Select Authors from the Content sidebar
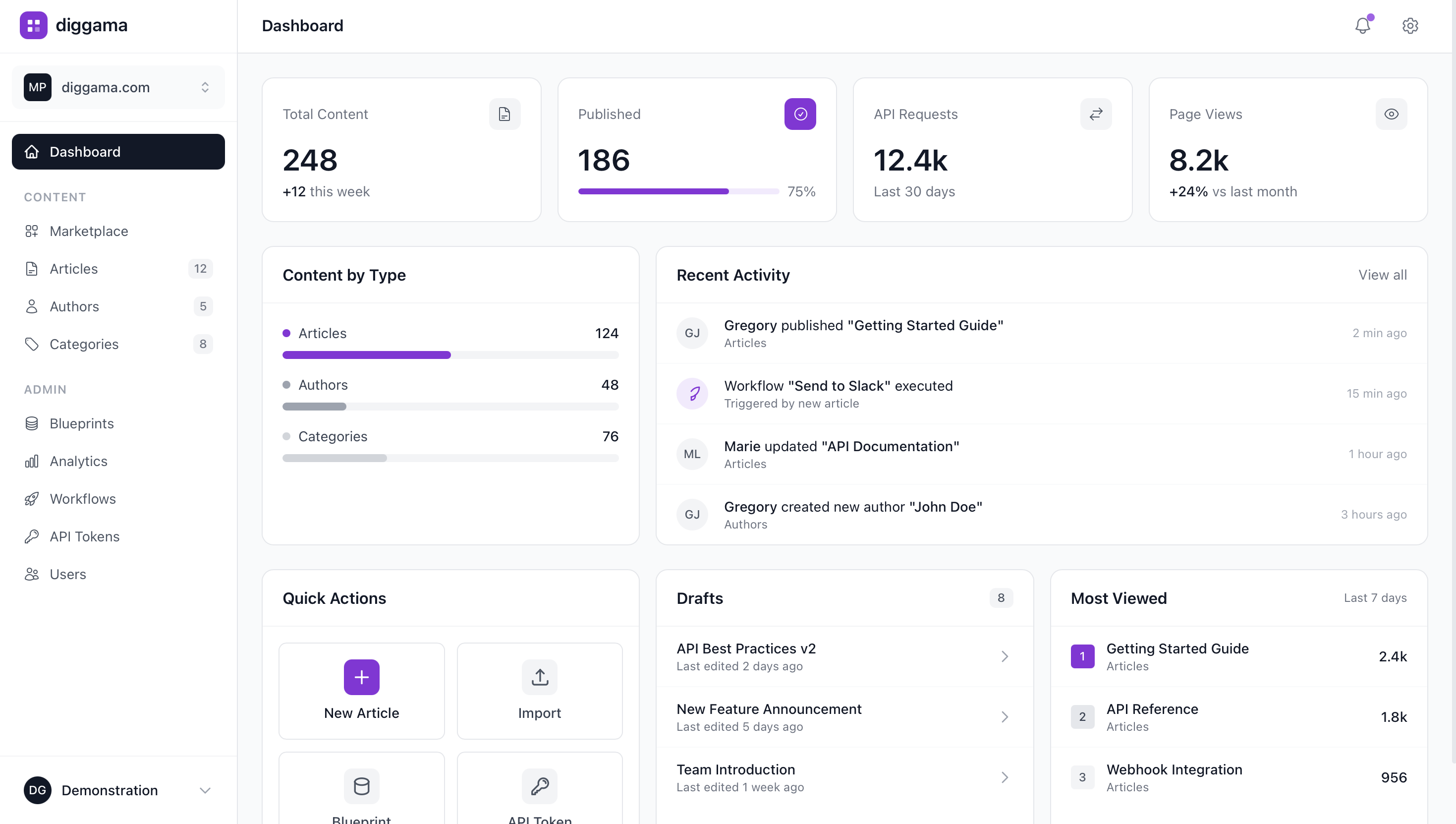Screen dimensions: 1456x824 pyautogui.click(x=74, y=306)
